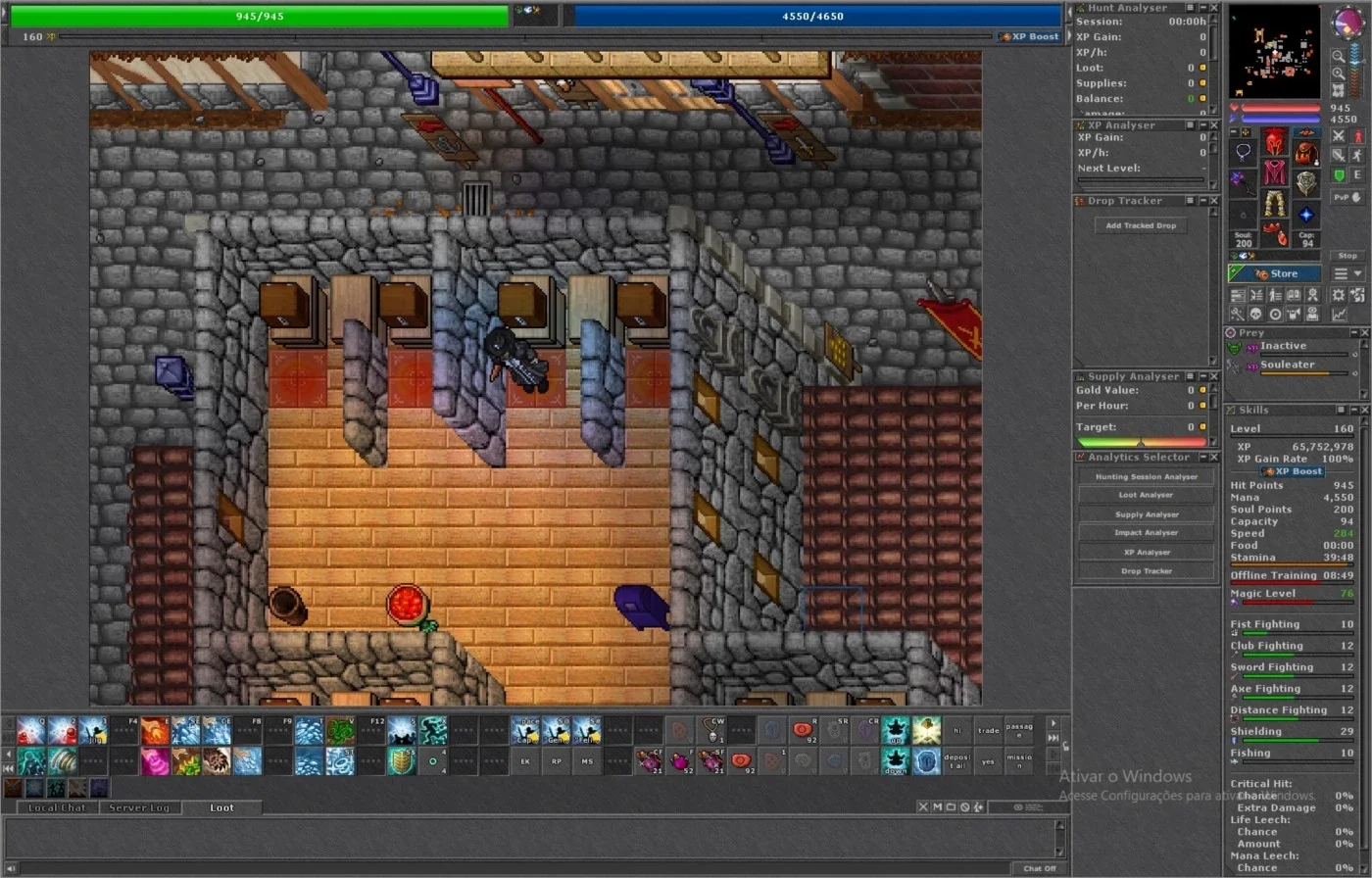Image resolution: width=1372 pixels, height=878 pixels.
Task: Select the boots equipment slot
Action: [1274, 233]
